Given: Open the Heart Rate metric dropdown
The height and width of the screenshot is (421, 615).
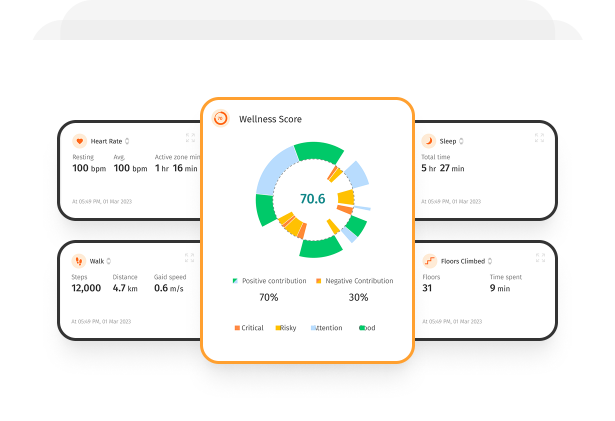Looking at the screenshot, I should pos(128,142).
